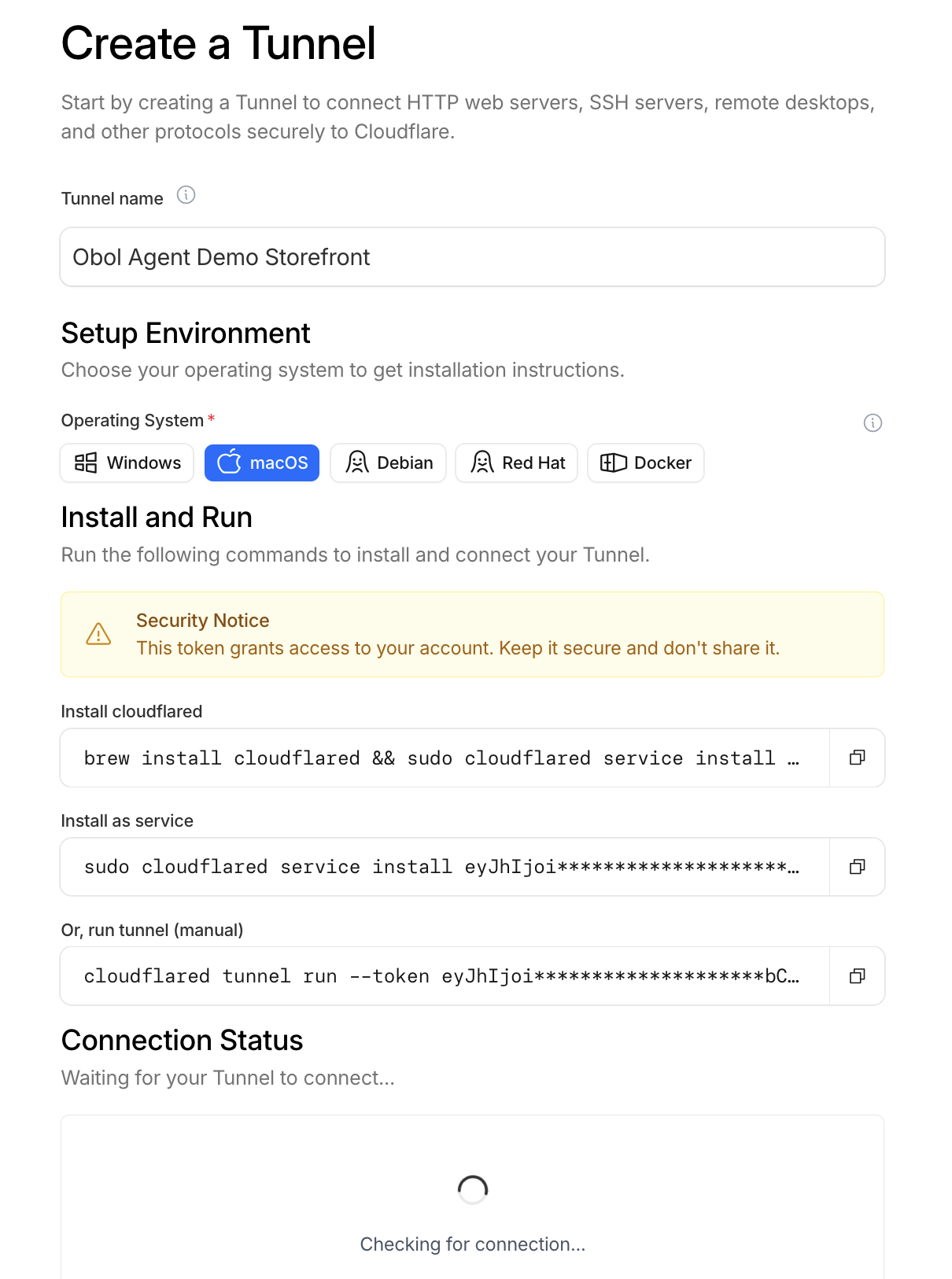Viewport: 952px width, 1279px height.
Task: Select the Windows operating system option
Action: pos(127,463)
